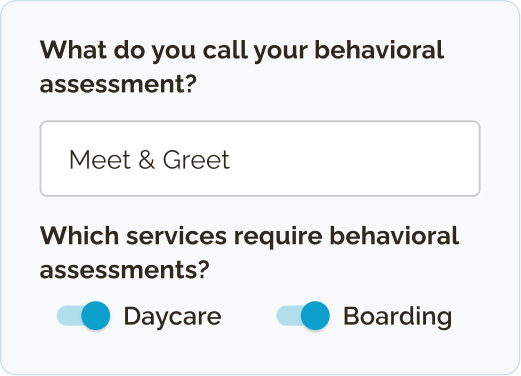Click the light-blue track of Daycare switch
521x376 pixels.
pyautogui.click(x=69, y=316)
